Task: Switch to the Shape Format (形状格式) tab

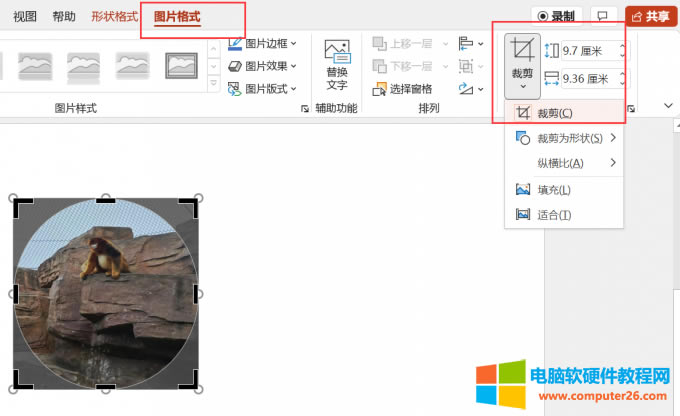Action: click(x=115, y=17)
